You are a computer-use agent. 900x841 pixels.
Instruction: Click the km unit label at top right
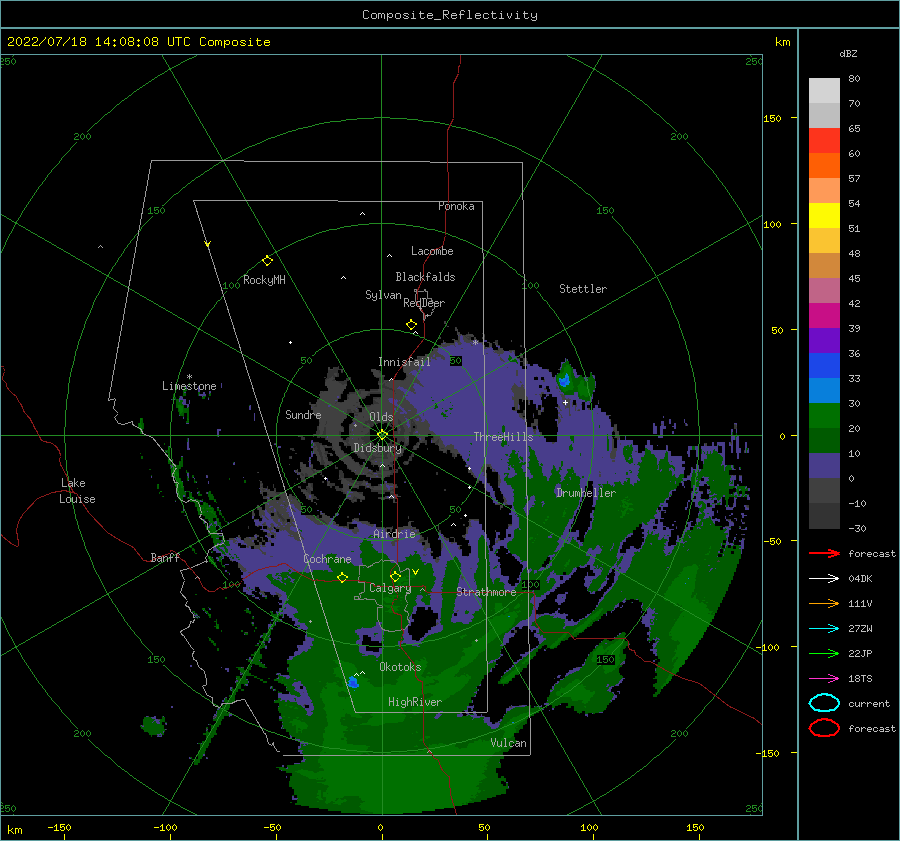pos(782,42)
